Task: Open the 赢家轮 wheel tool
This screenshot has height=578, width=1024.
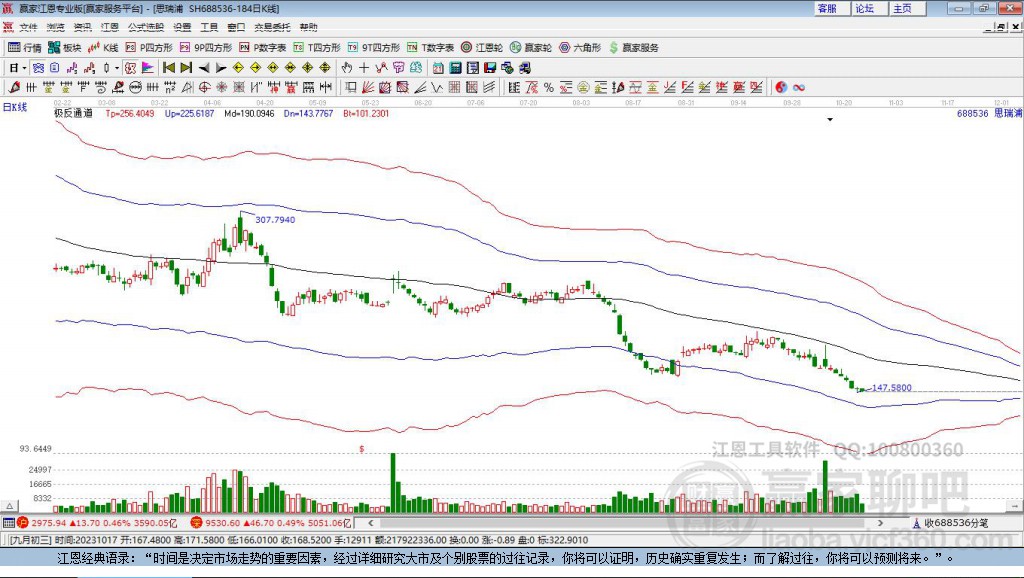Action: (531, 47)
